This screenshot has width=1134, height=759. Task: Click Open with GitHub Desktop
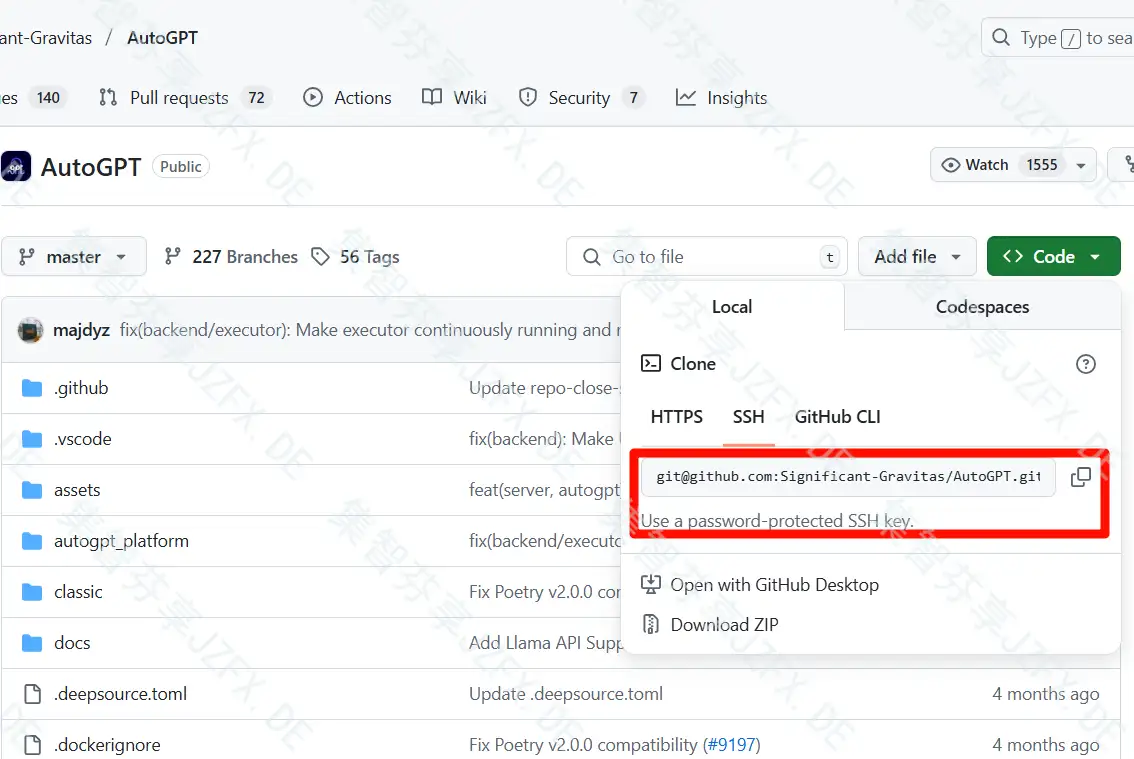775,585
